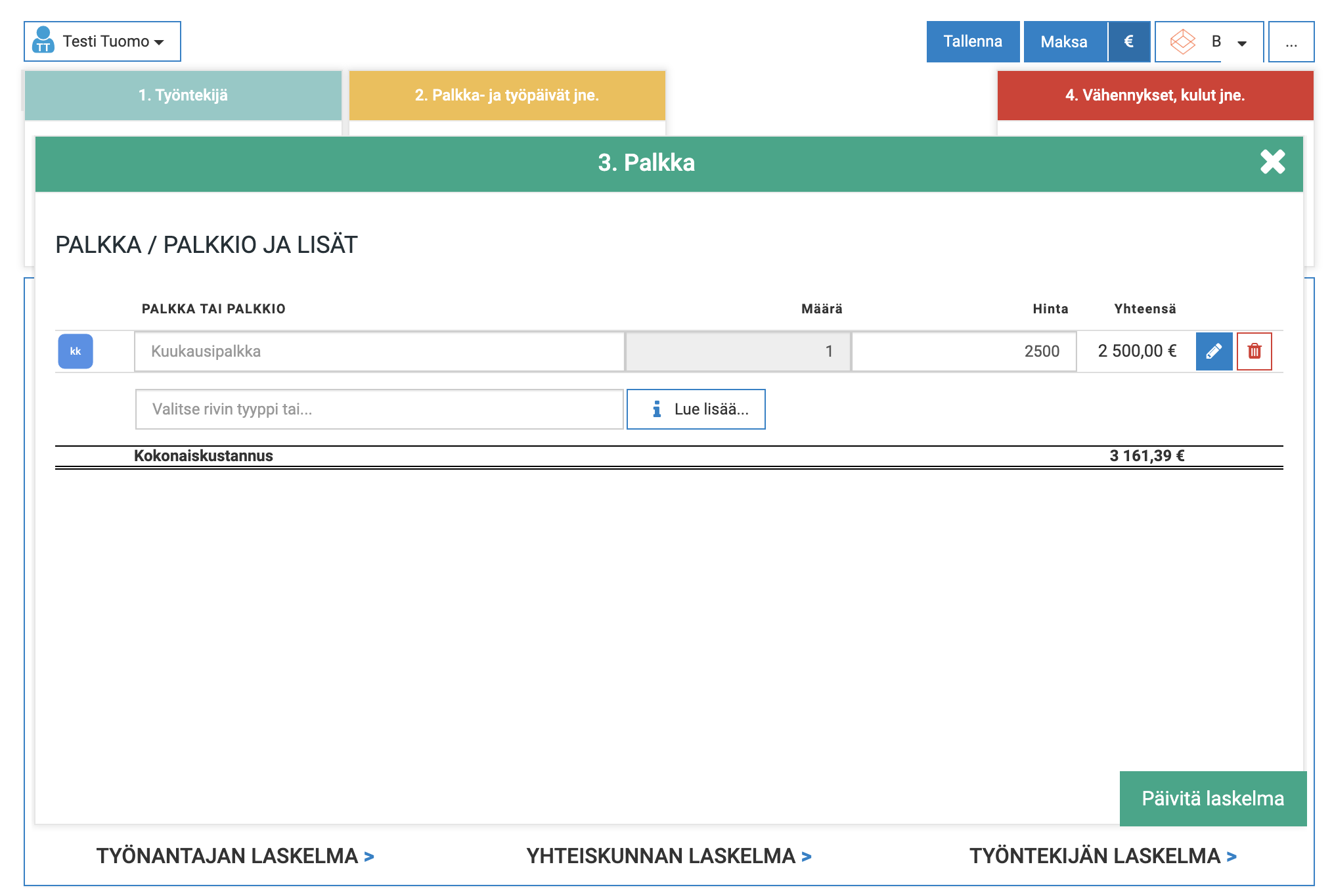Switch to the "1. Työntekijä" tab
Viewport: 1332px width, 896px height.
click(x=183, y=95)
